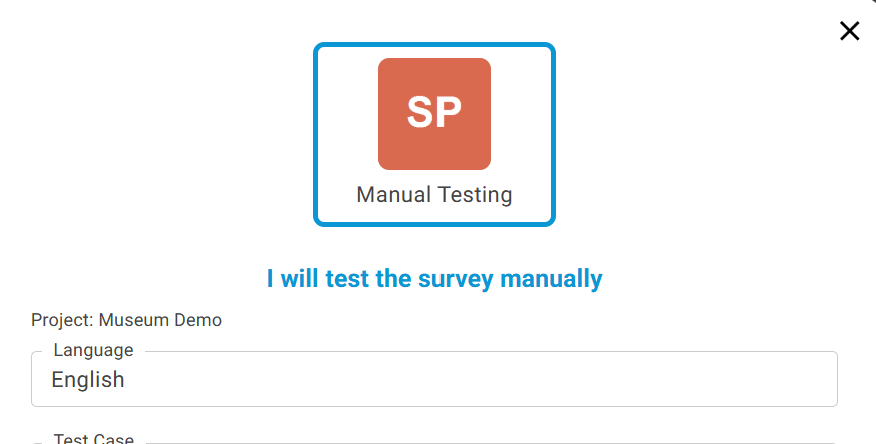This screenshot has height=444, width=876.
Task: Click the empty right side of Language box
Action: (700, 380)
